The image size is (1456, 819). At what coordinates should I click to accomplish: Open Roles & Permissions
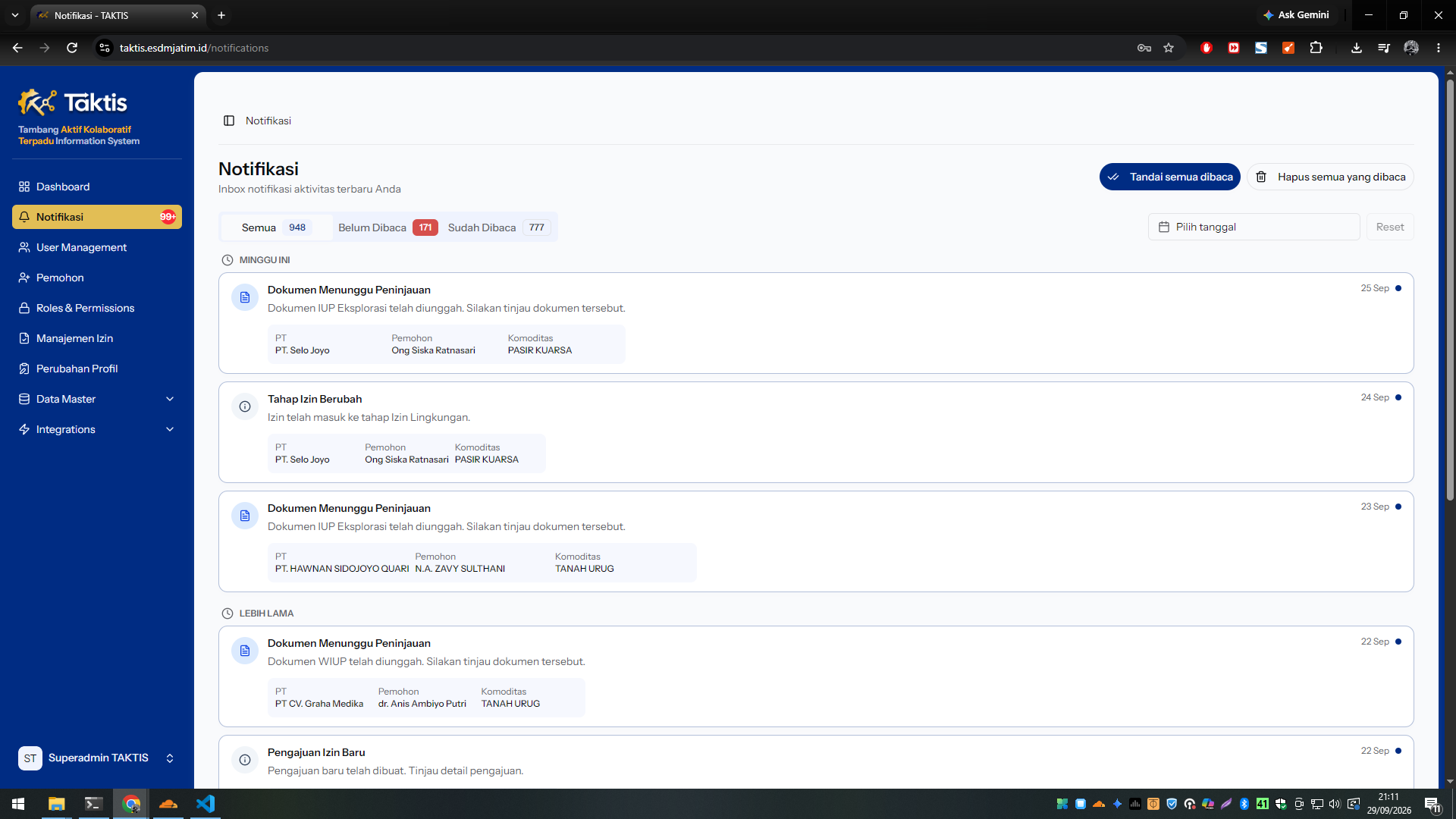click(97, 308)
